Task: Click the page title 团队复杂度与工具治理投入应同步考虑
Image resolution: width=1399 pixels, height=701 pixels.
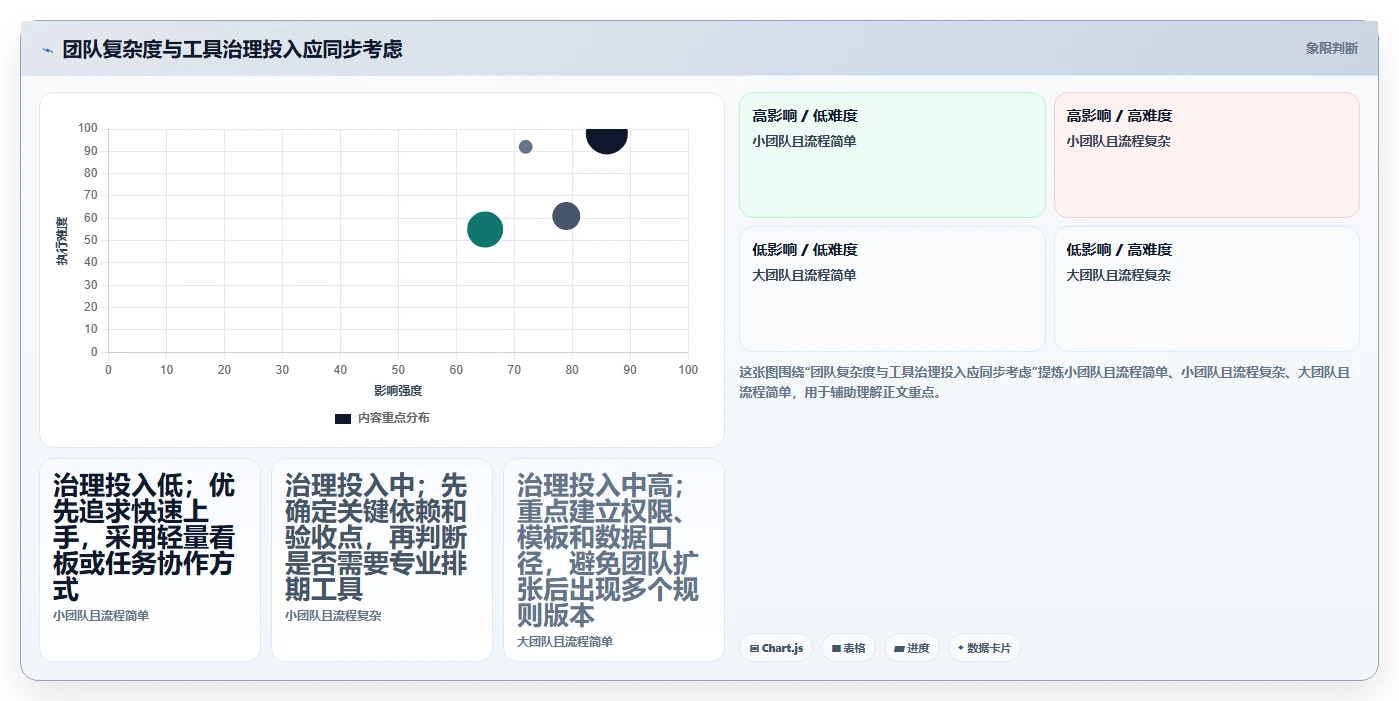Action: 233,49
